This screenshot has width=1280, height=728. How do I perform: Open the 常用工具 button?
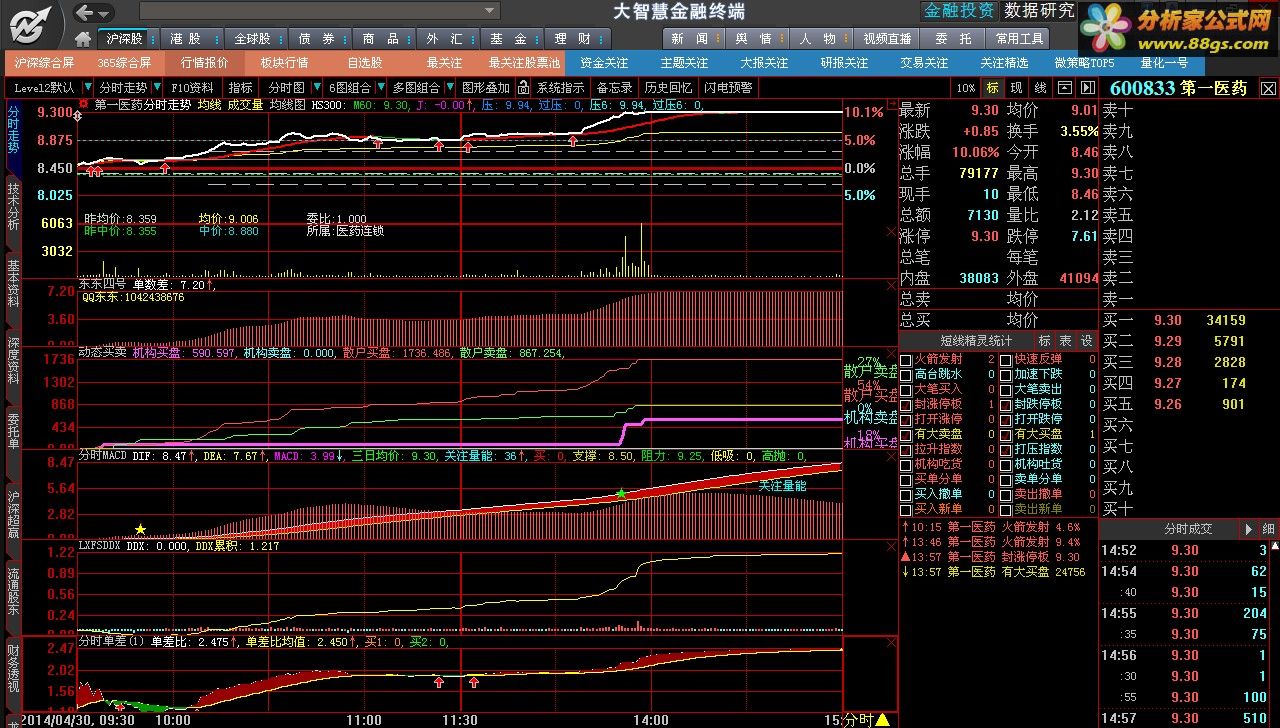coord(1019,39)
